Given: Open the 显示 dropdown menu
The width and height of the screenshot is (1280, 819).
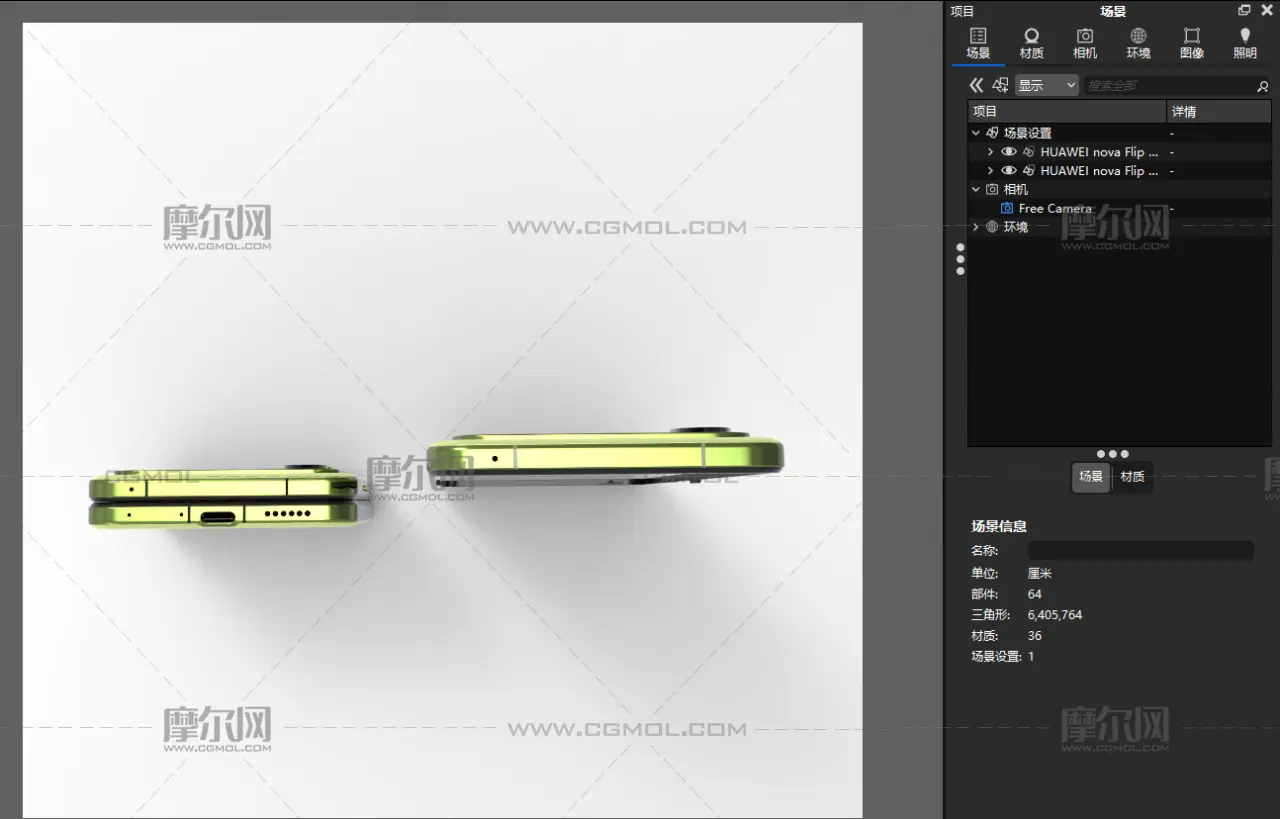Looking at the screenshot, I should tap(1046, 86).
